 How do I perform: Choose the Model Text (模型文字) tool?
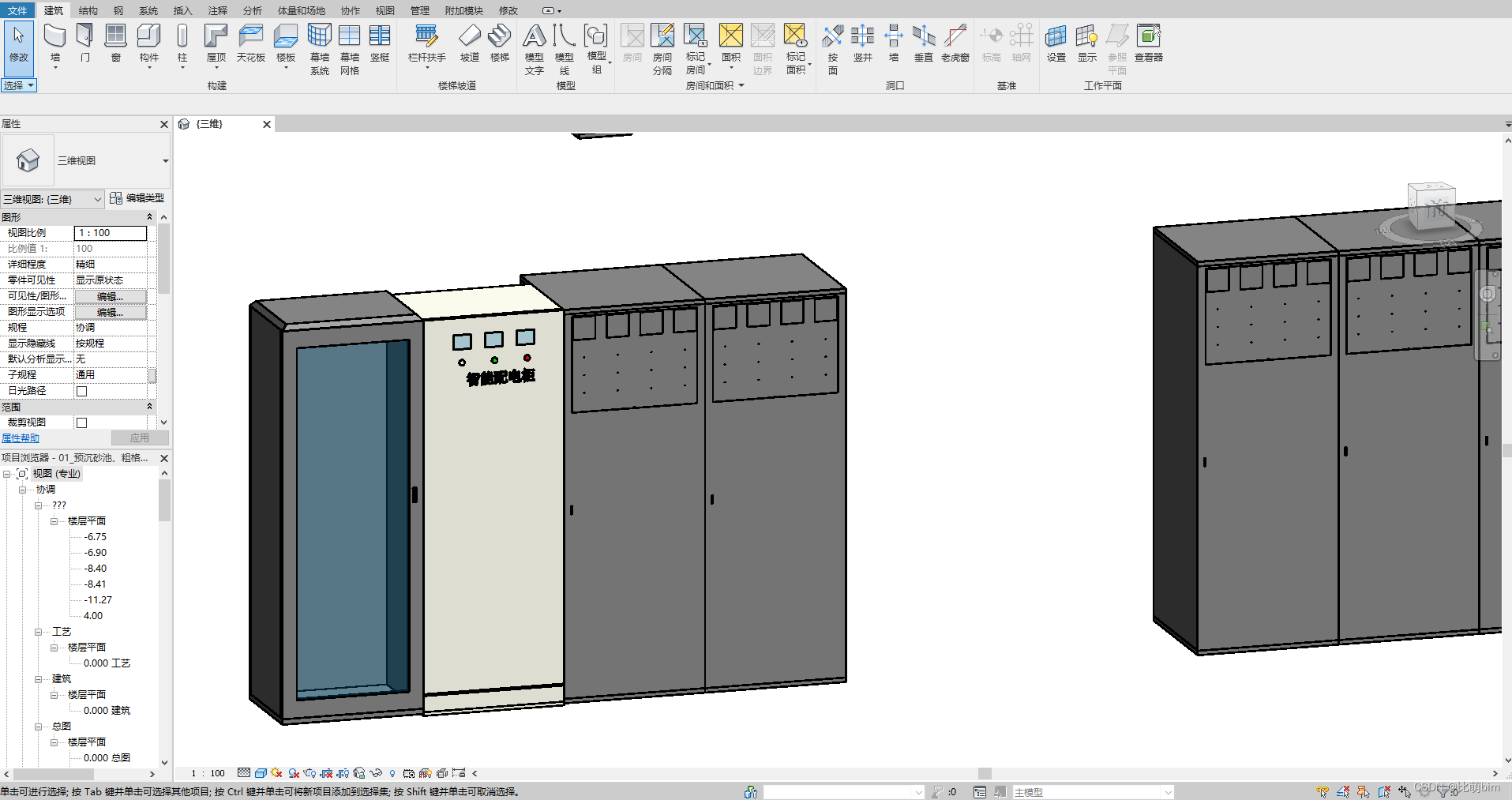[535, 49]
